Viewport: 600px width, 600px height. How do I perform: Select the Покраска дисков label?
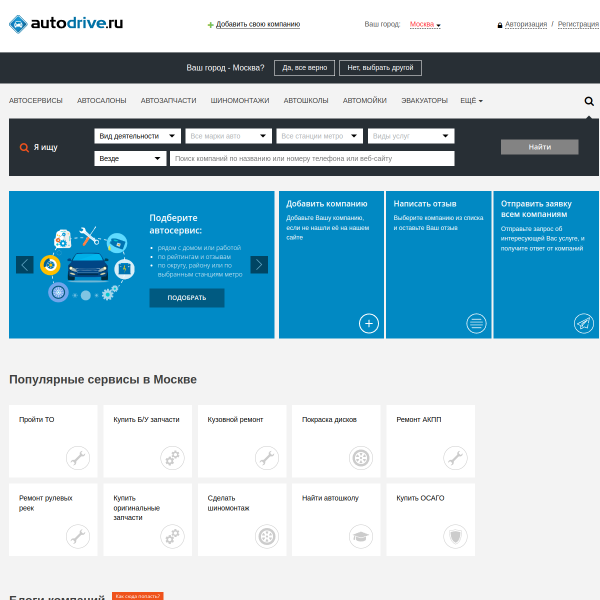coord(329,420)
